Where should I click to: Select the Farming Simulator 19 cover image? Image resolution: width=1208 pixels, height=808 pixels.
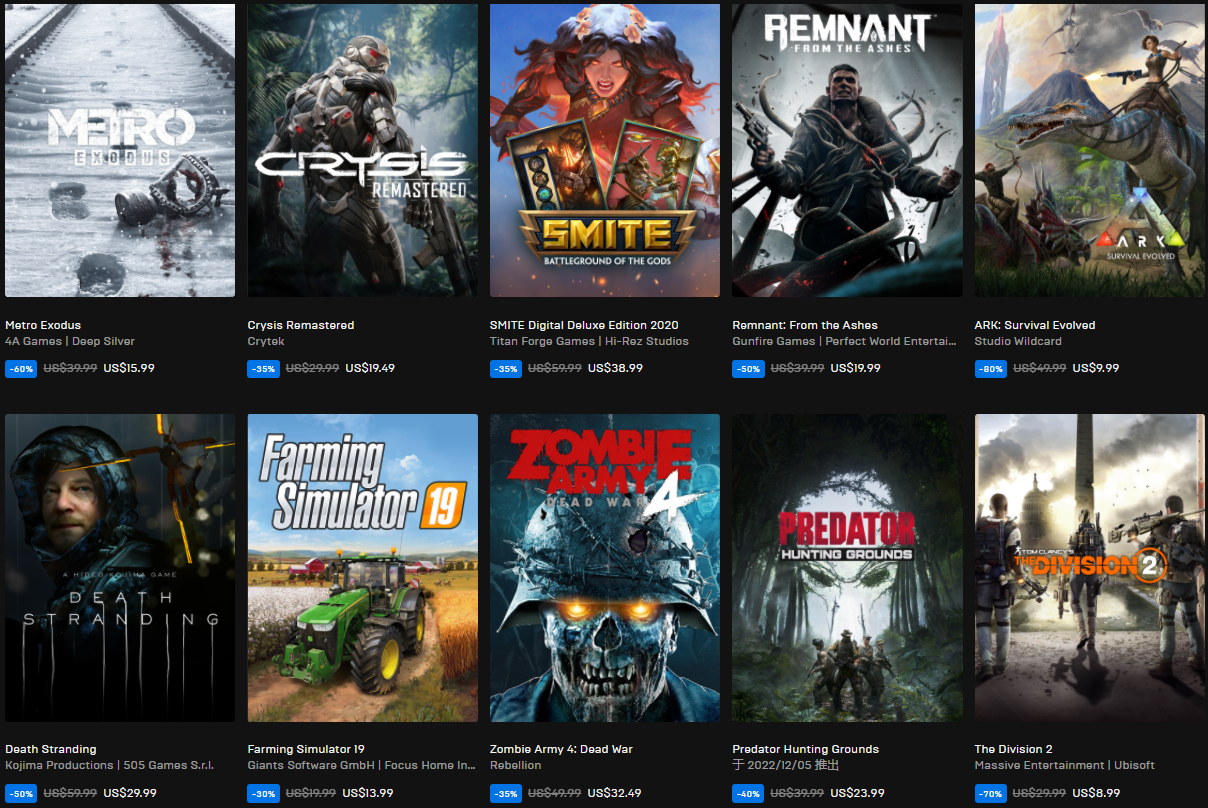coord(362,567)
